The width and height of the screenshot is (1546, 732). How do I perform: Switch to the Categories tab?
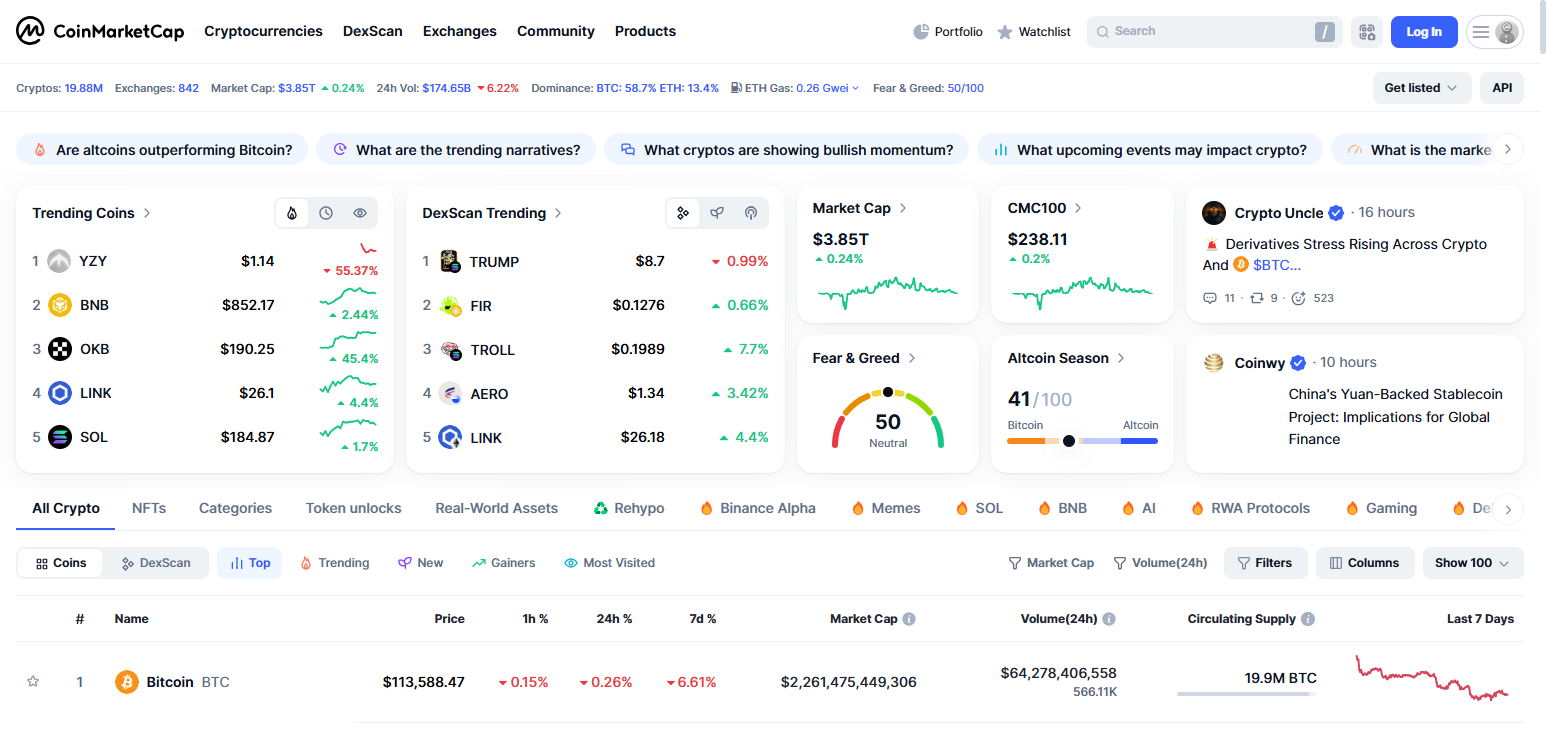pos(235,508)
